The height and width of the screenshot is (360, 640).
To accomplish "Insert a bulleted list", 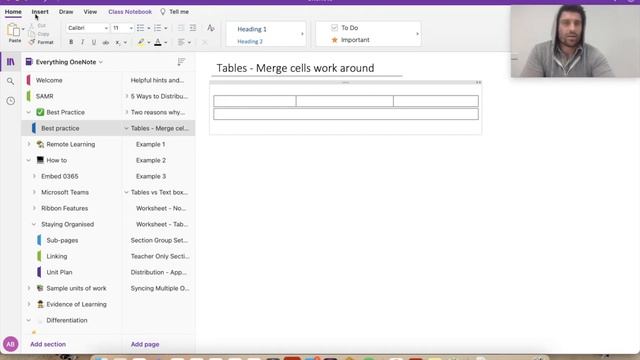I will [x=140, y=28].
